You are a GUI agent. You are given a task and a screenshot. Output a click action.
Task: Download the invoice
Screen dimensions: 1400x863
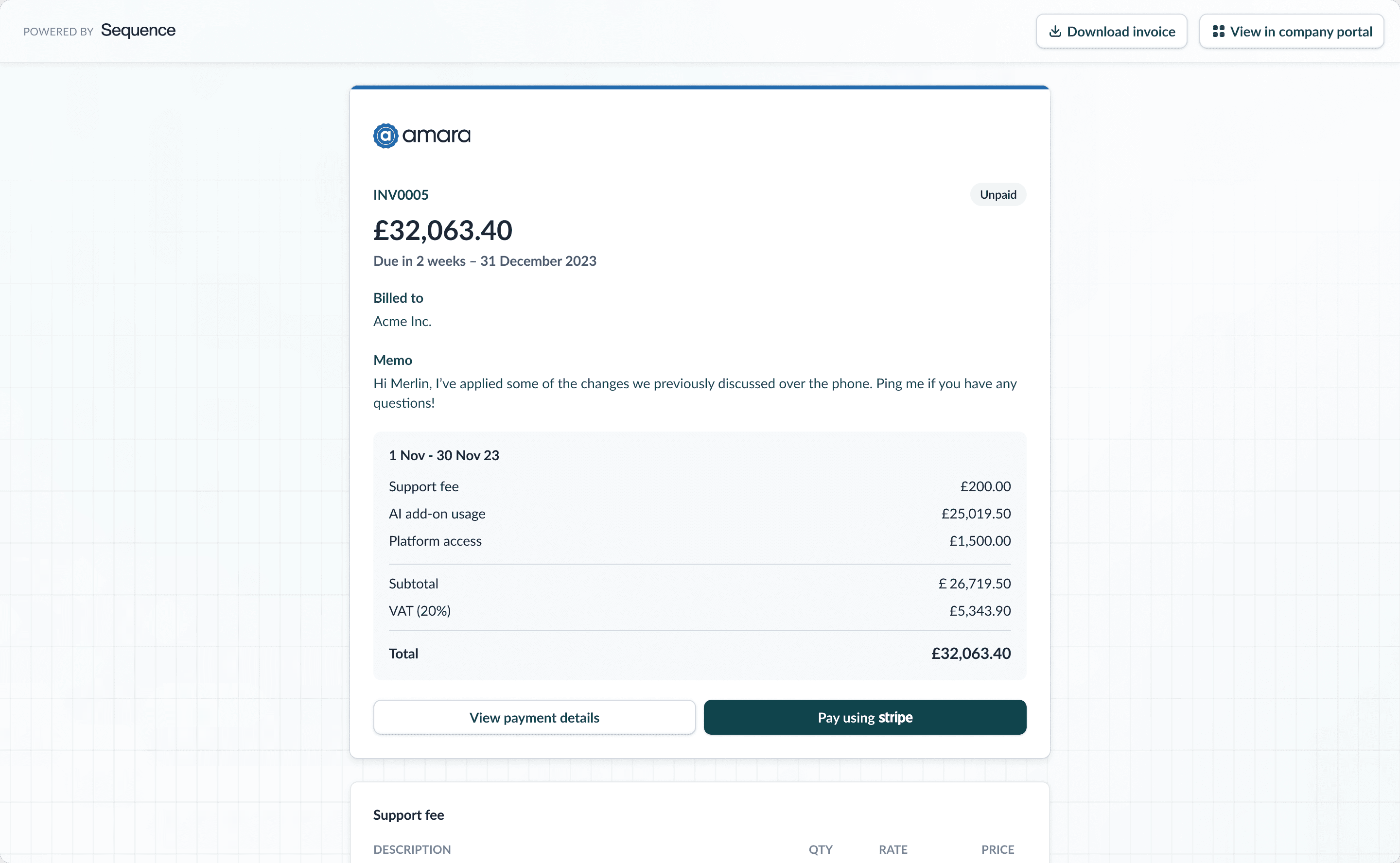point(1111,32)
